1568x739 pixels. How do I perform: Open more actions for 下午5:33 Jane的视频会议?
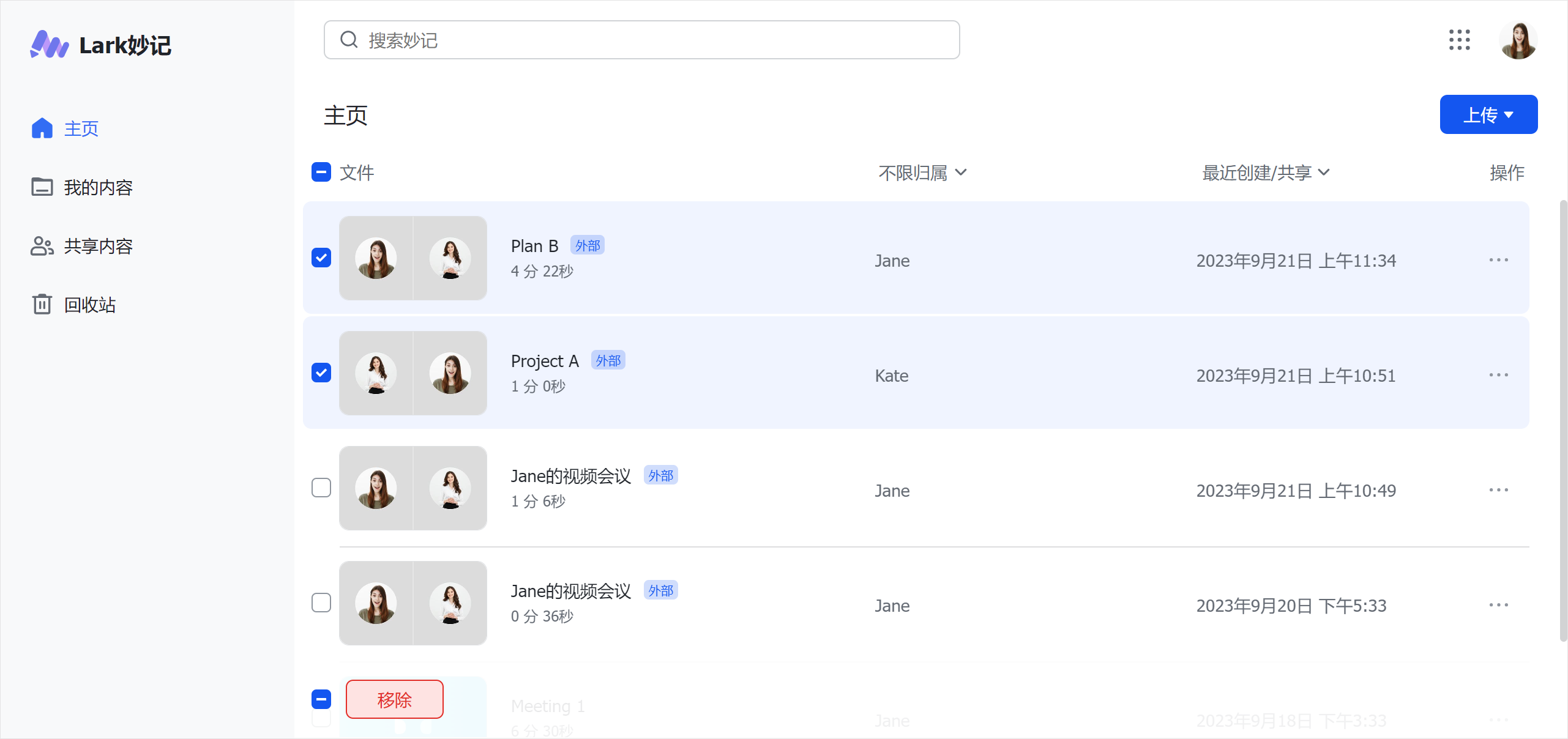click(x=1499, y=605)
